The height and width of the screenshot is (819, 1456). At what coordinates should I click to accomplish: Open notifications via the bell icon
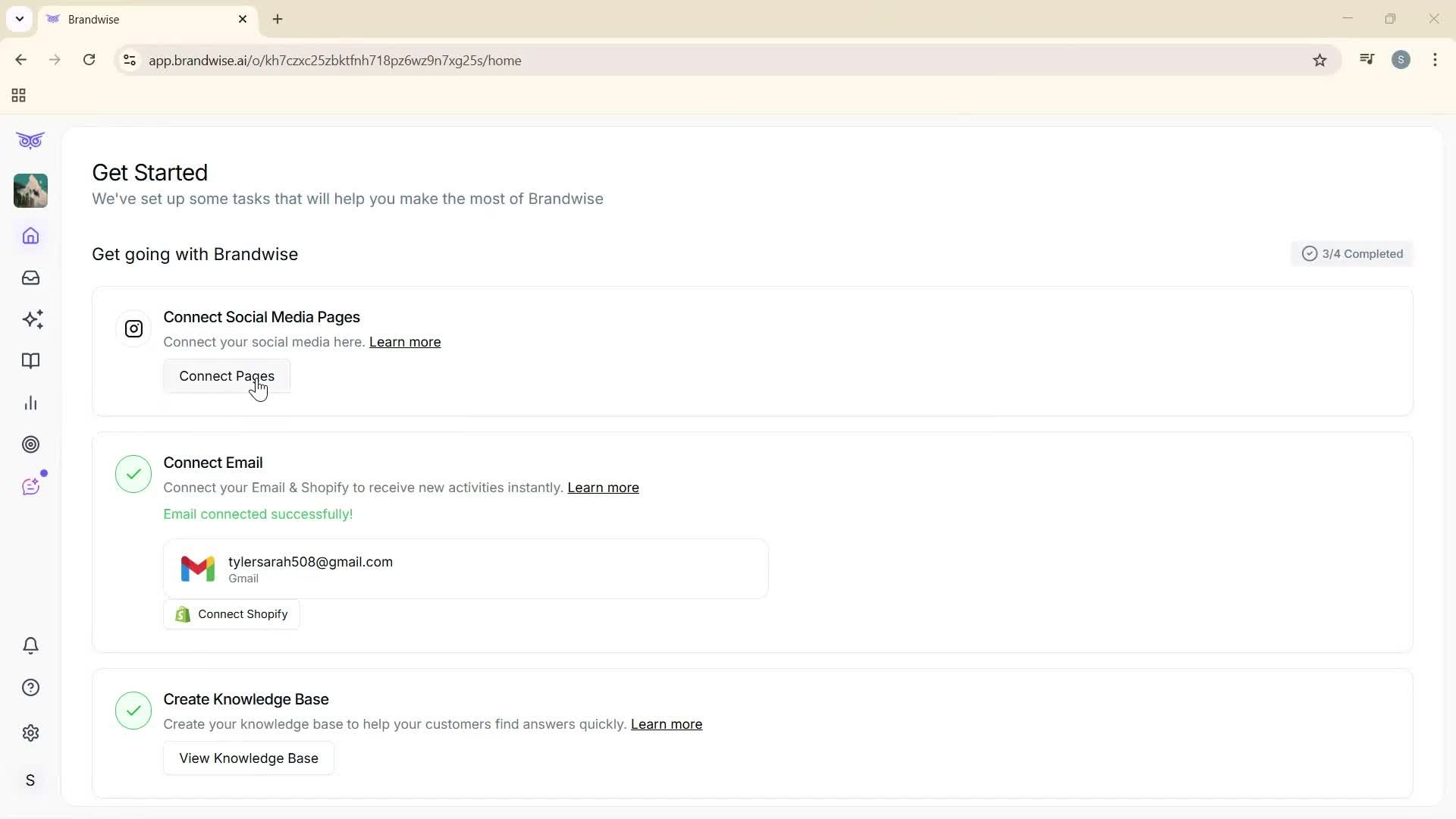30,645
